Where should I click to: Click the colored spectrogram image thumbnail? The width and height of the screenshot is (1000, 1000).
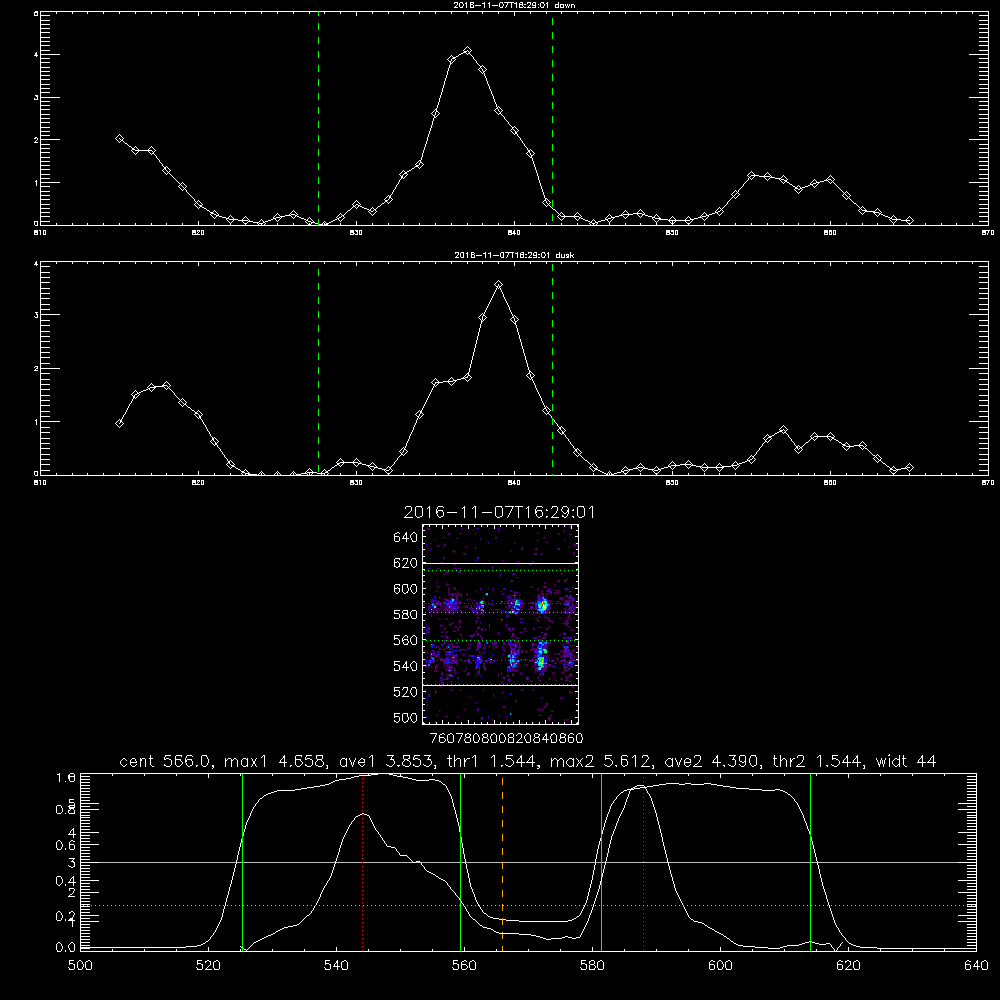[x=500, y=624]
